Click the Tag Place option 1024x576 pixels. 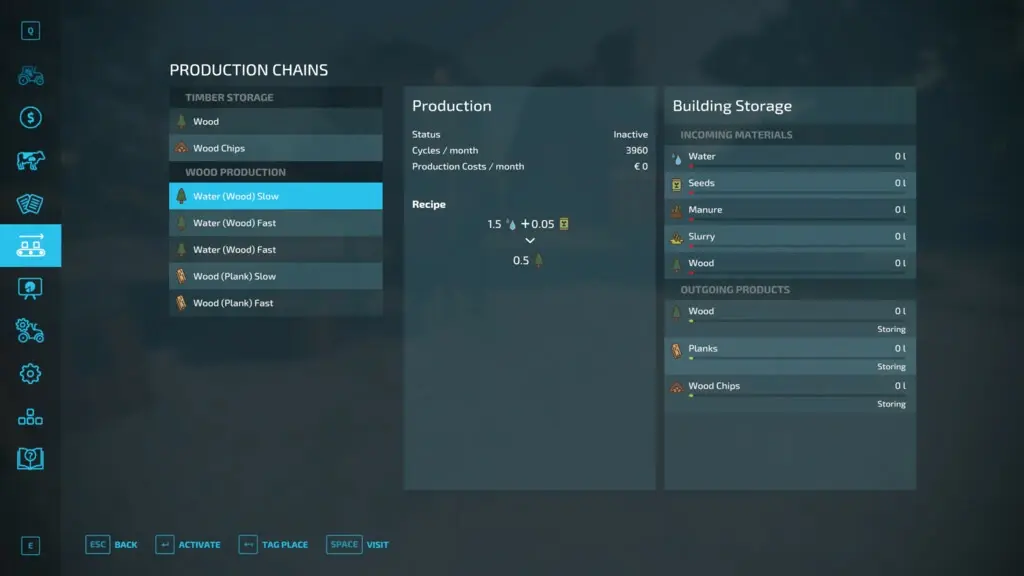point(273,545)
